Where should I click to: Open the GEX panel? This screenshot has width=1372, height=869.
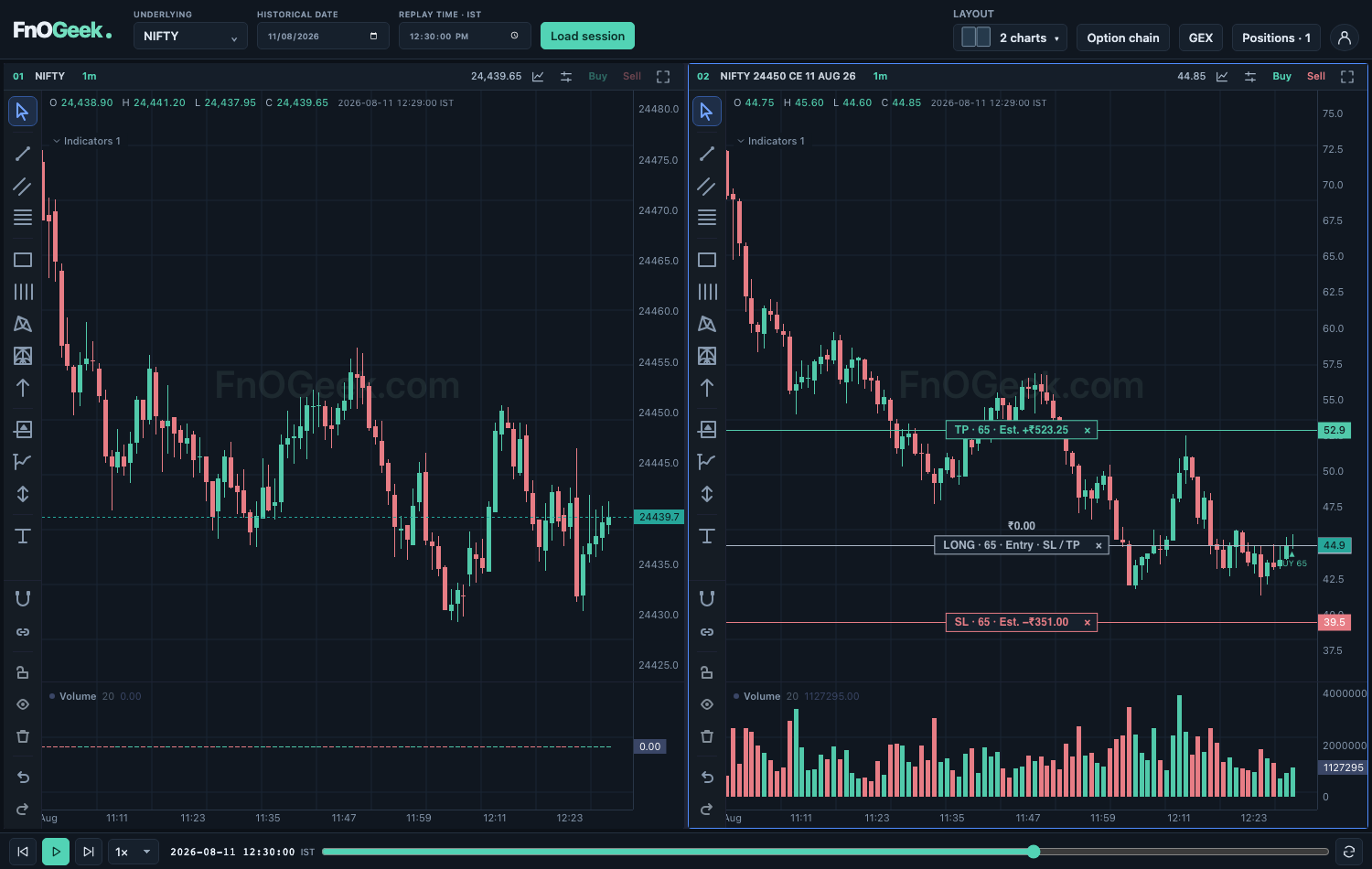1201,38
